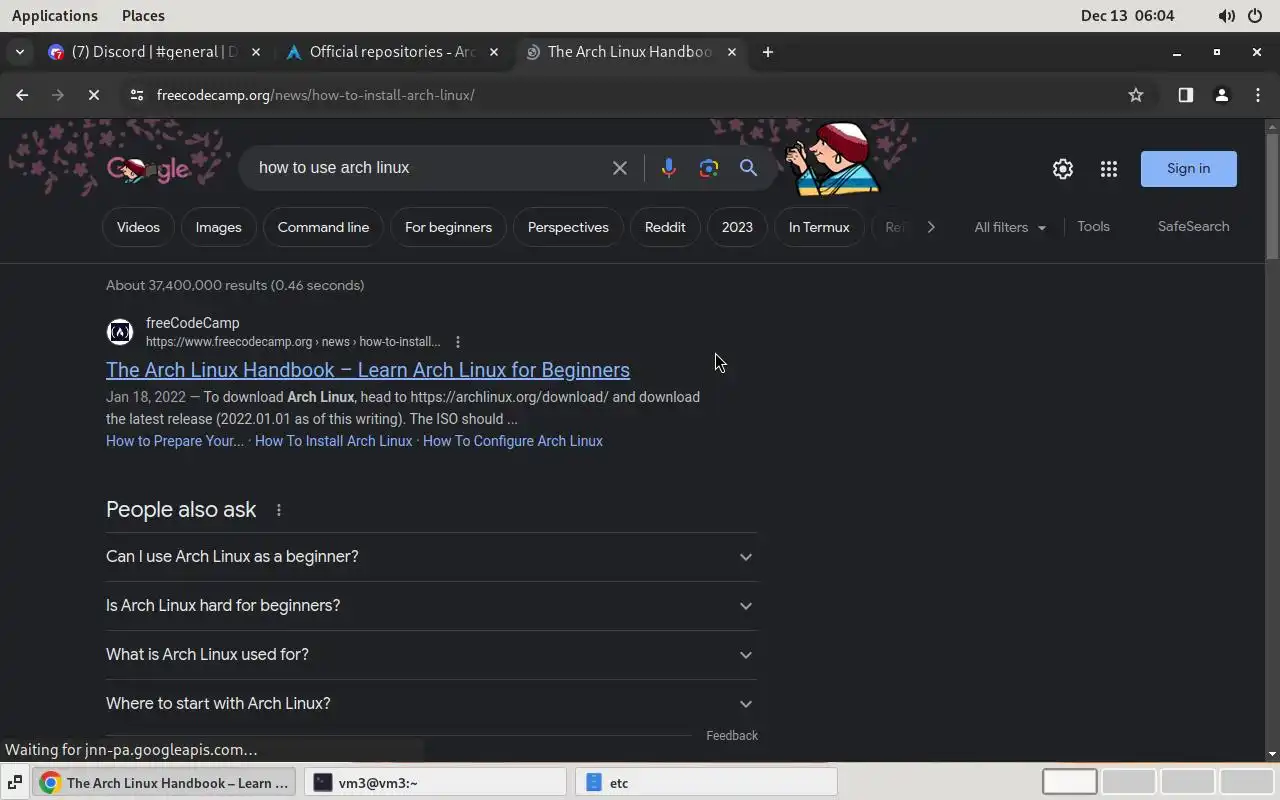Screen dimensions: 1280x800
Task: Click the magnifier search button
Action: pyautogui.click(x=748, y=168)
